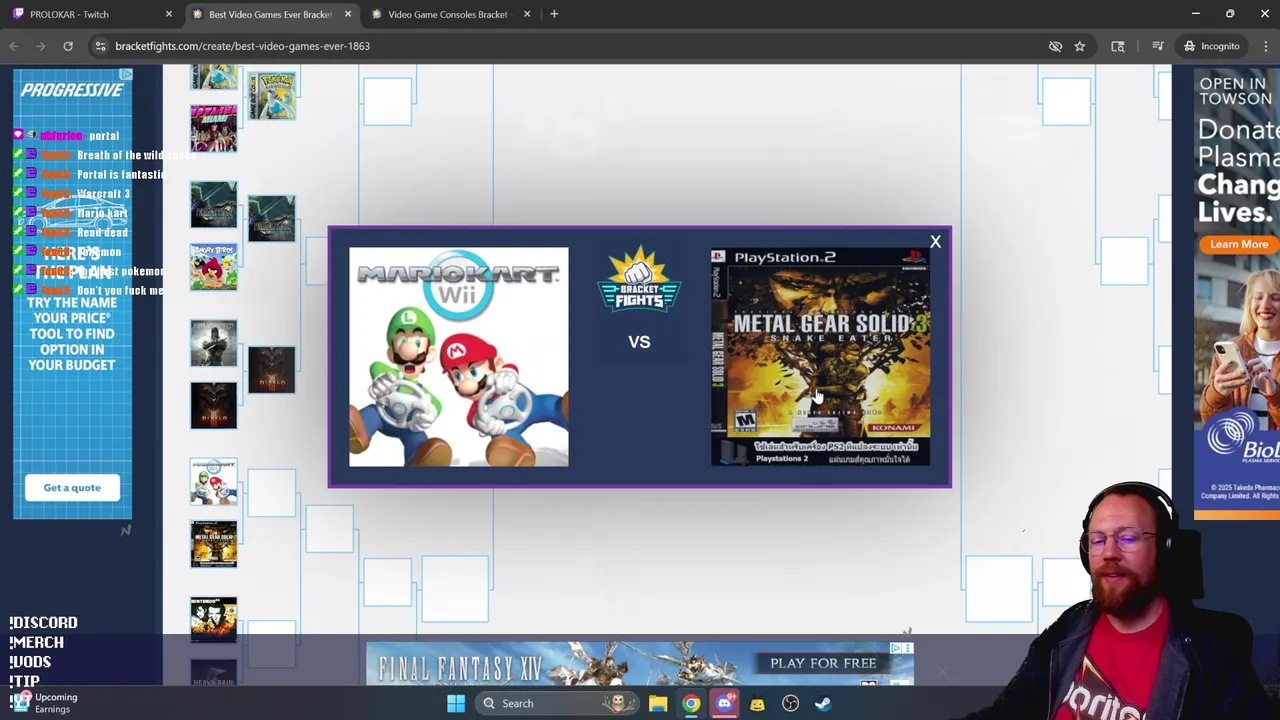Image resolution: width=1280 pixels, height=720 pixels.
Task: Click the Pokemon game thumbnail in the bracket
Action: [271, 96]
